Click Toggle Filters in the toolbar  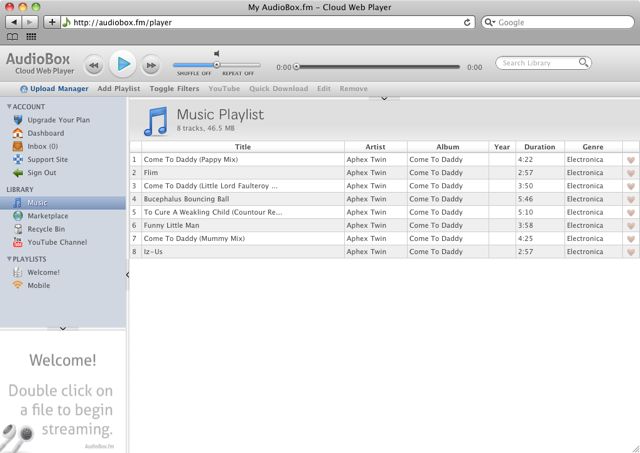click(174, 89)
